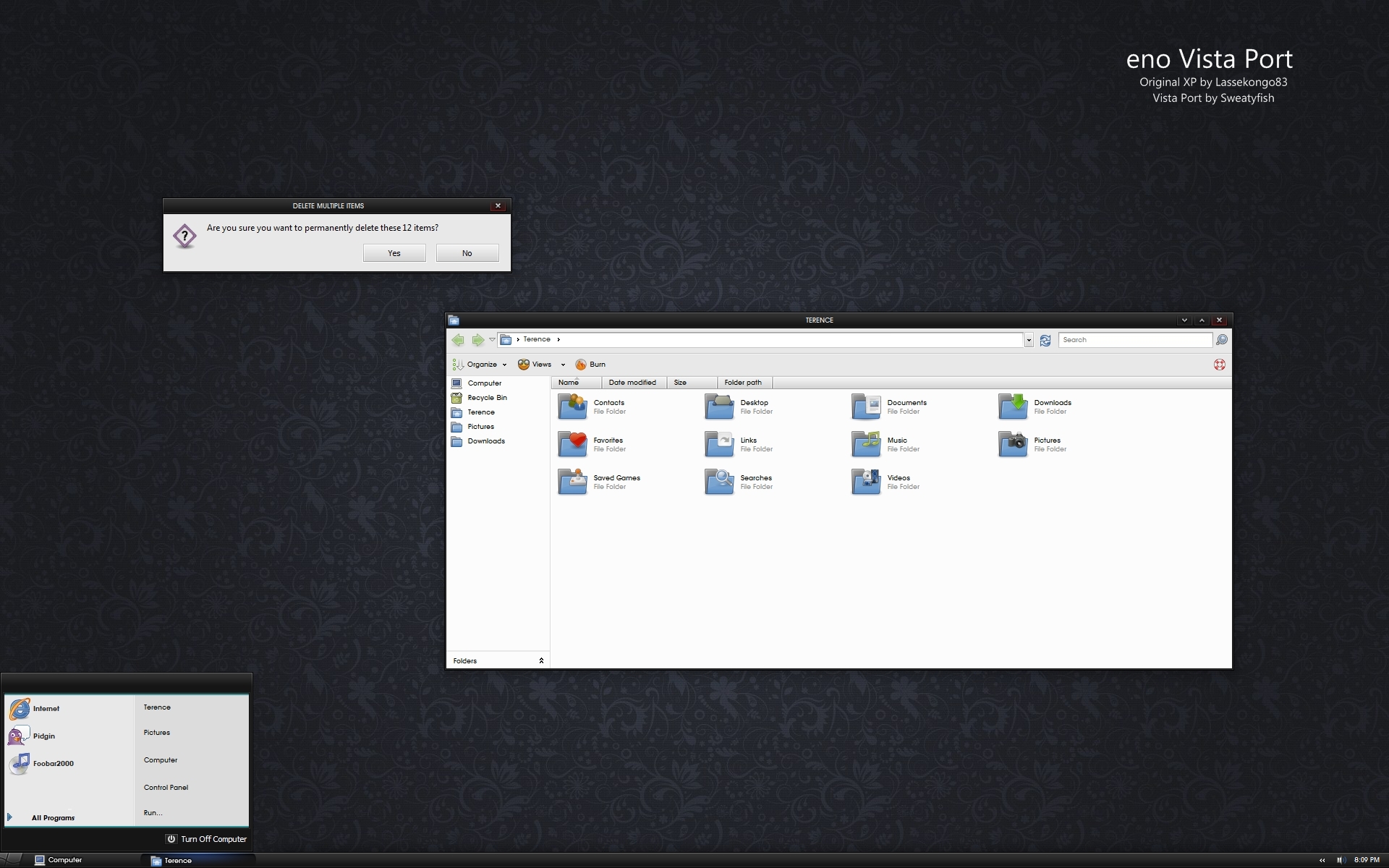This screenshot has width=1389, height=868.
Task: Select the Videos folder icon
Action: [x=866, y=482]
